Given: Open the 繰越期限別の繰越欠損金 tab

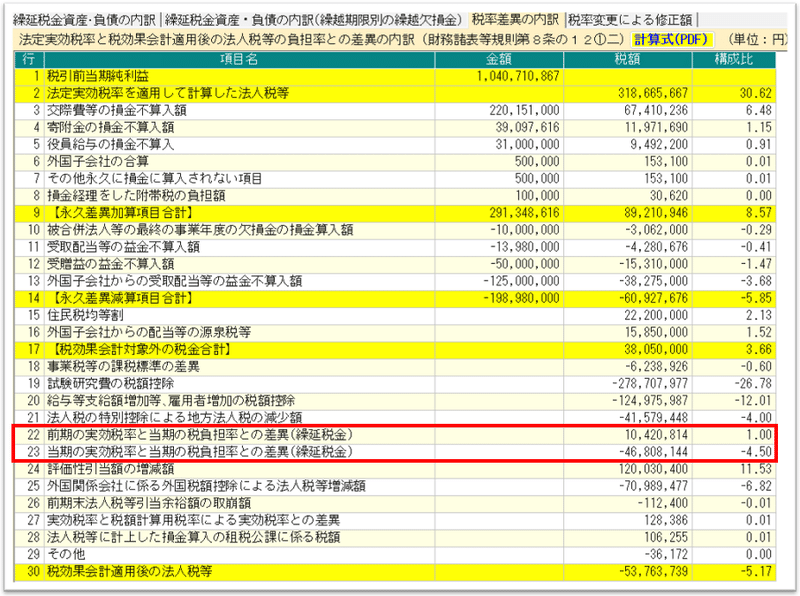Looking at the screenshot, I should (x=313, y=20).
